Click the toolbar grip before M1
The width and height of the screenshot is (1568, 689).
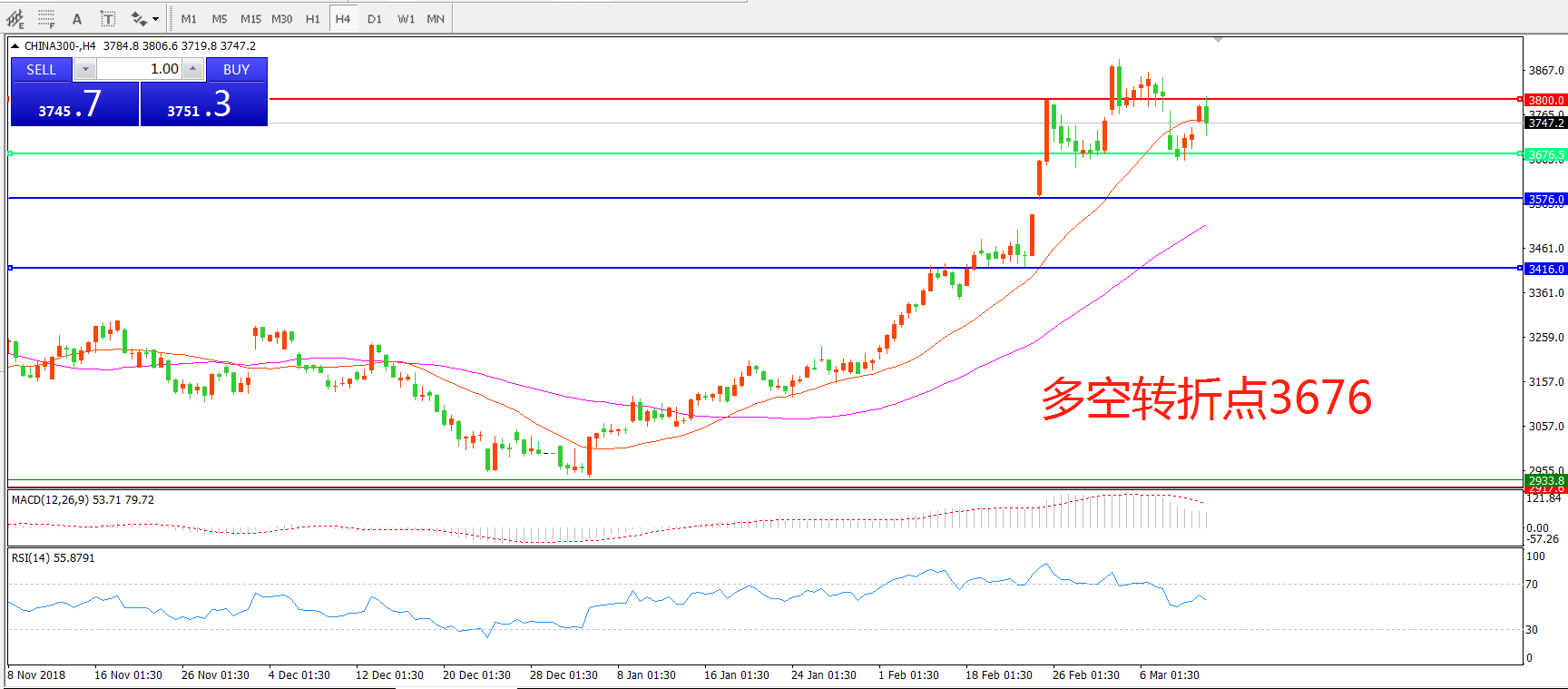[171, 18]
